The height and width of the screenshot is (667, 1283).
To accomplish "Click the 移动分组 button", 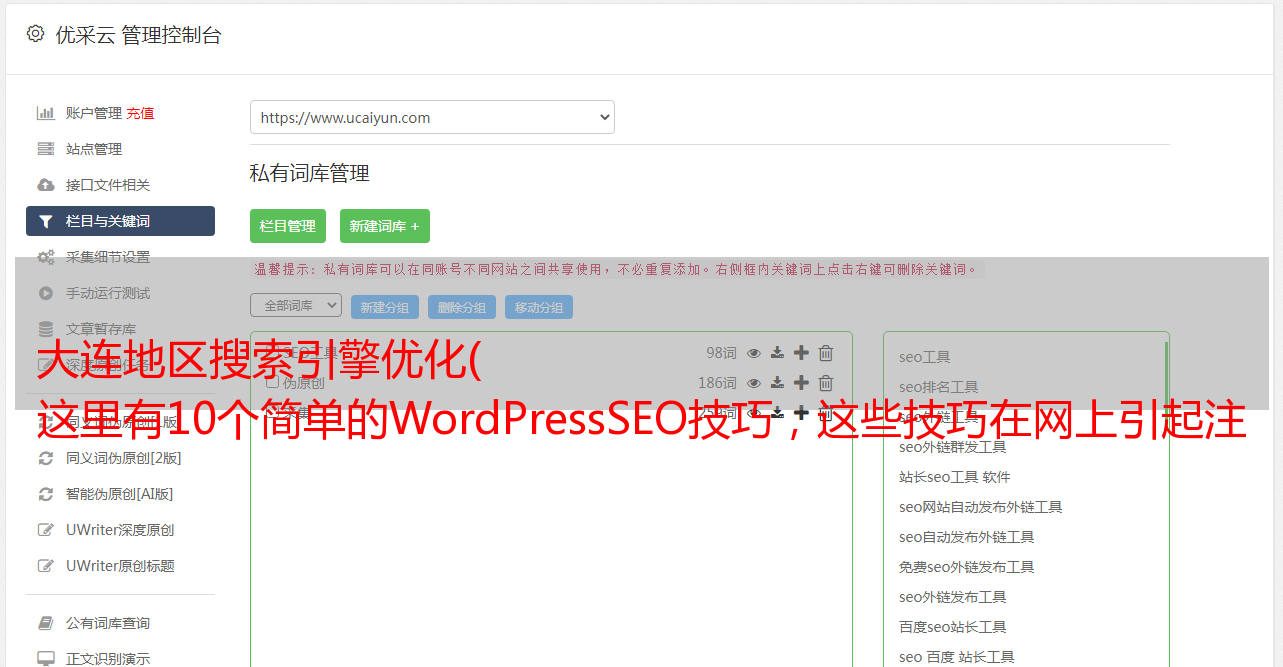I will click(x=539, y=307).
